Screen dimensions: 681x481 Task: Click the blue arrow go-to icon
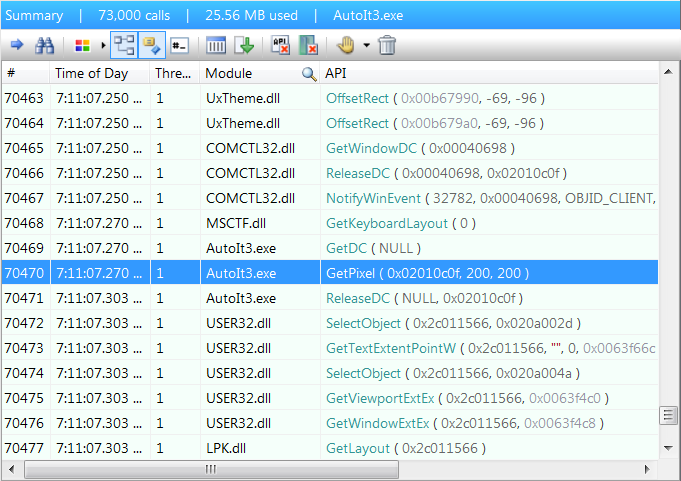click(x=17, y=45)
